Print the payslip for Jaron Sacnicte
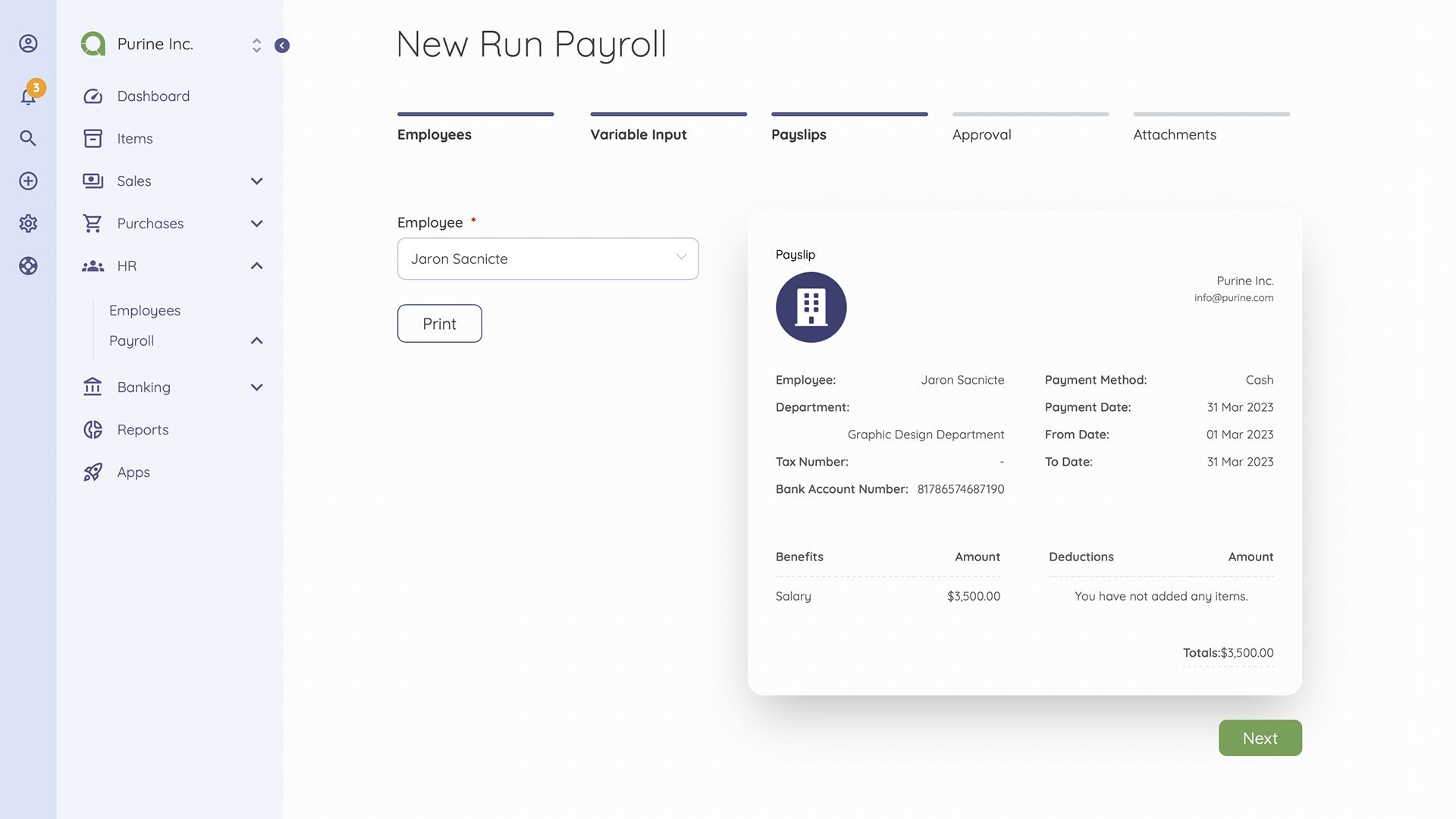Viewport: 1456px width, 819px height. [x=439, y=323]
